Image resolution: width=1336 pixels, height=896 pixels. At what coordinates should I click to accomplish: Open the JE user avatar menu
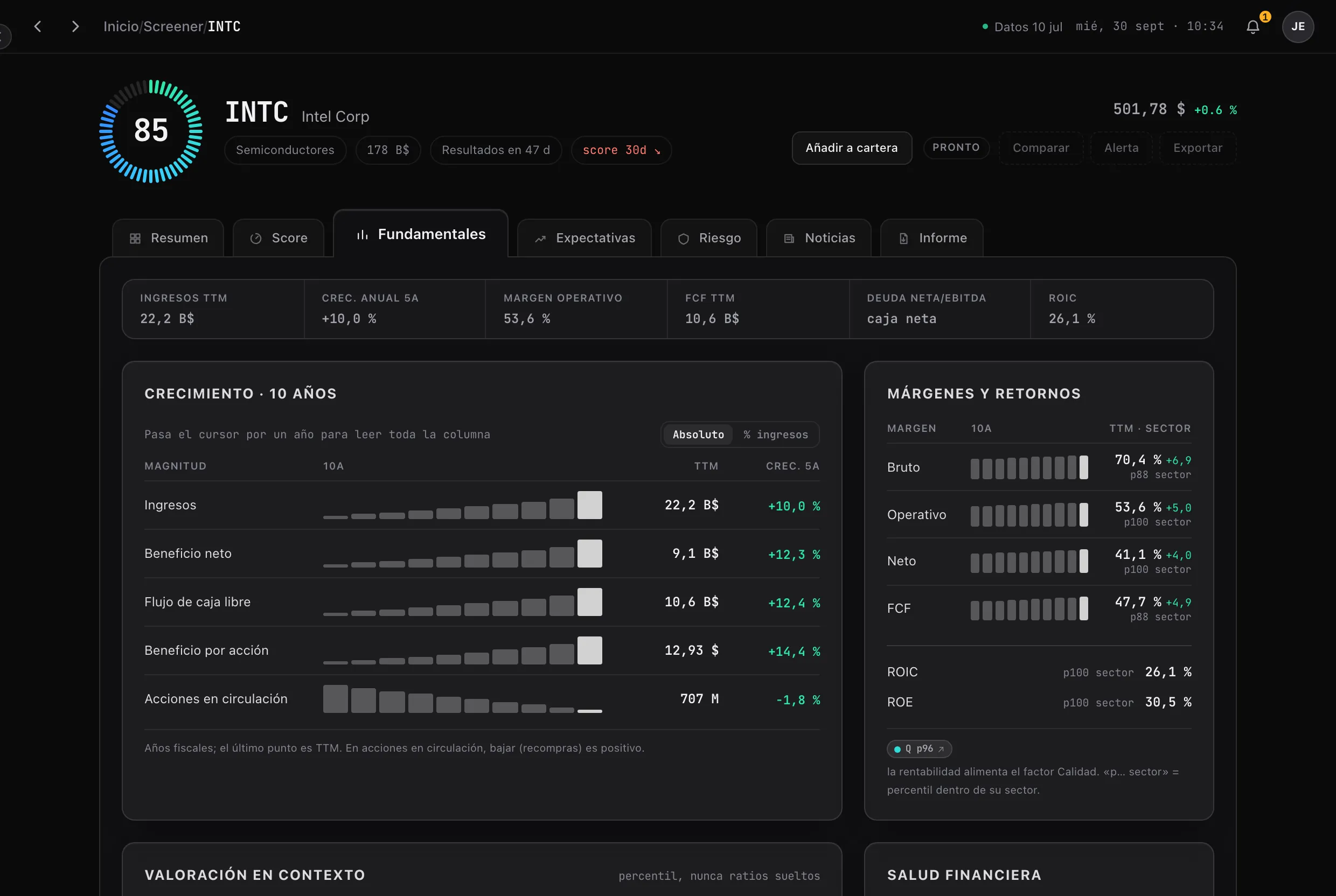pyautogui.click(x=1298, y=26)
